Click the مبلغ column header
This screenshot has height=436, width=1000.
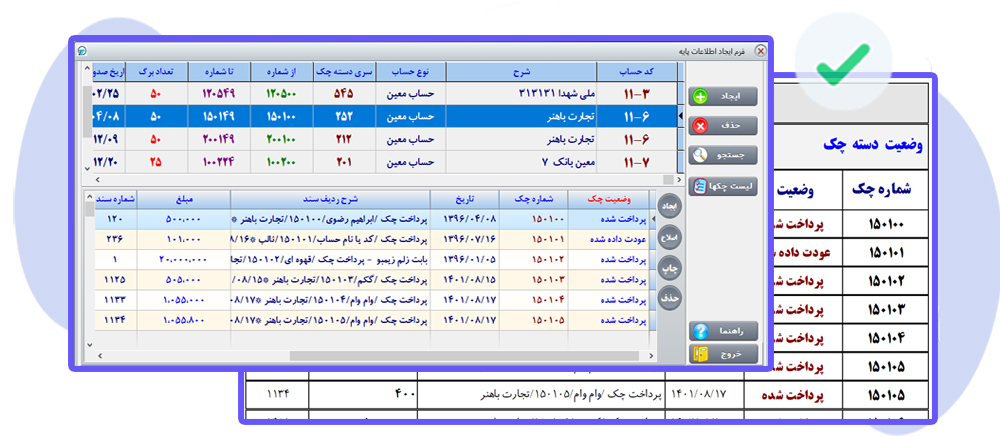184,200
